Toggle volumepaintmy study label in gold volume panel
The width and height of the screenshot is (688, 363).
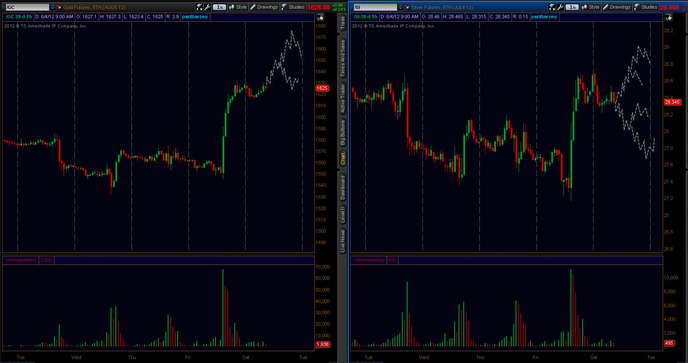21,260
